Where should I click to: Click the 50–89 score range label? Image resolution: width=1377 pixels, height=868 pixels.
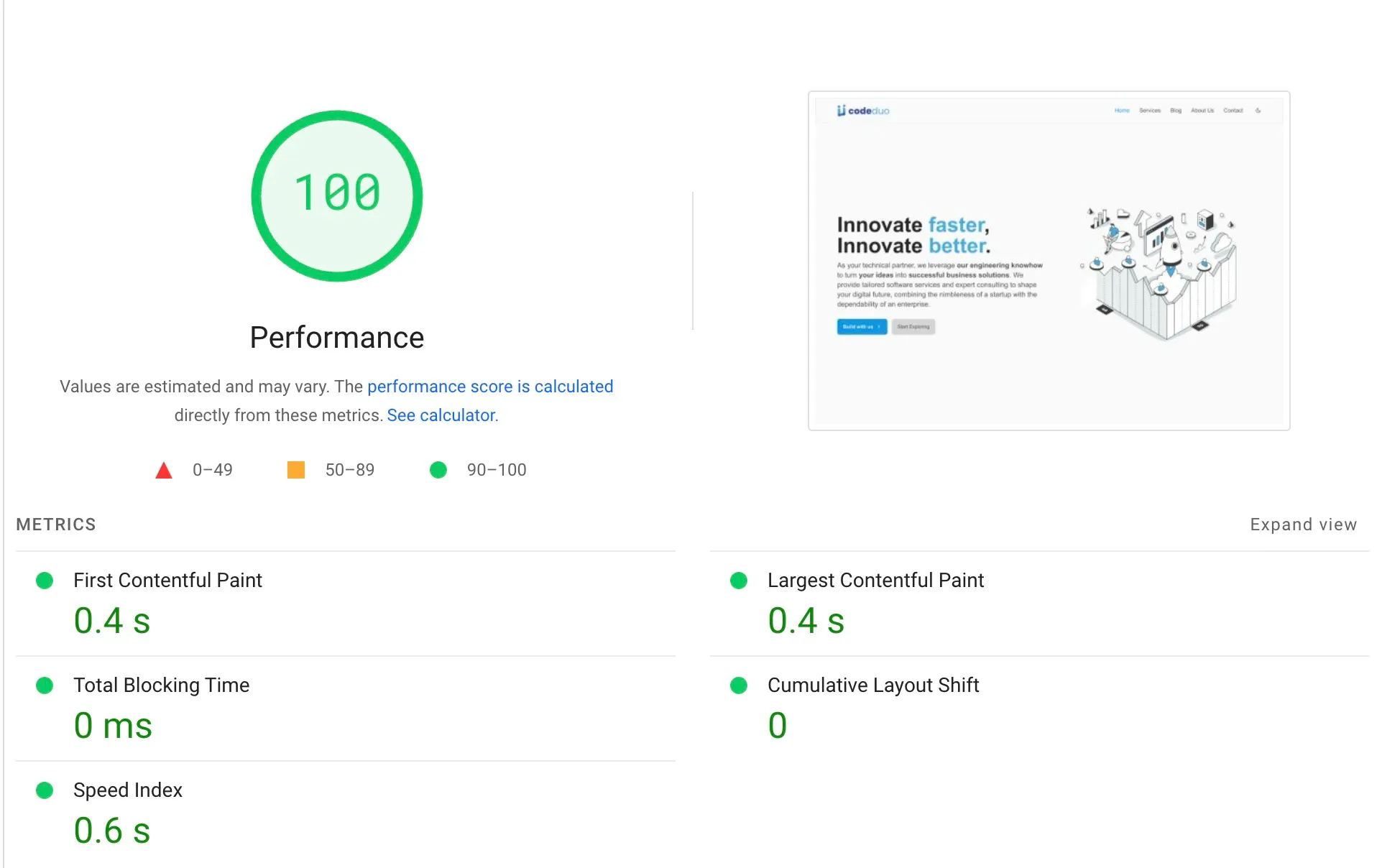[350, 470]
